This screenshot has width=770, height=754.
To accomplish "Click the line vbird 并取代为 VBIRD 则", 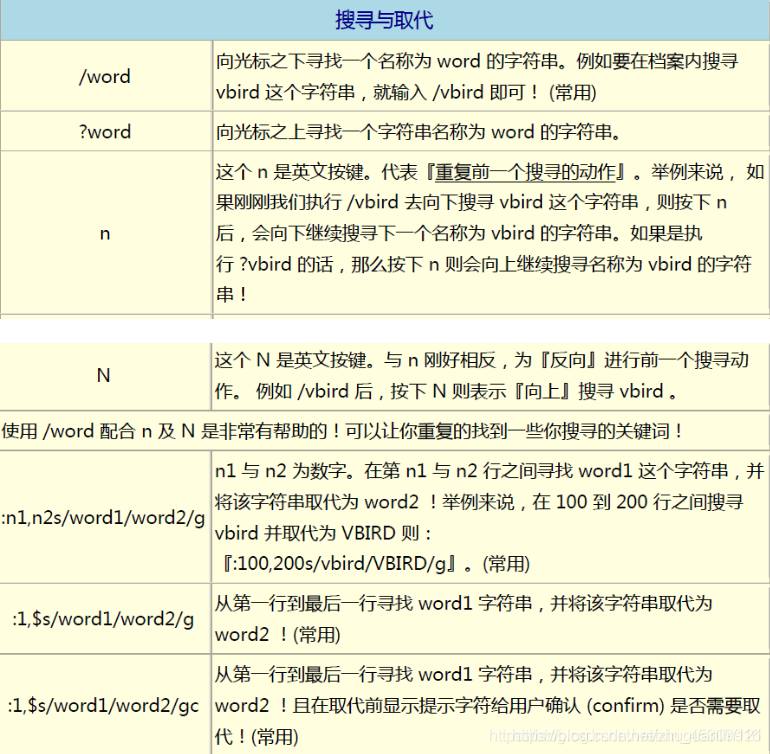I will pos(323,533).
